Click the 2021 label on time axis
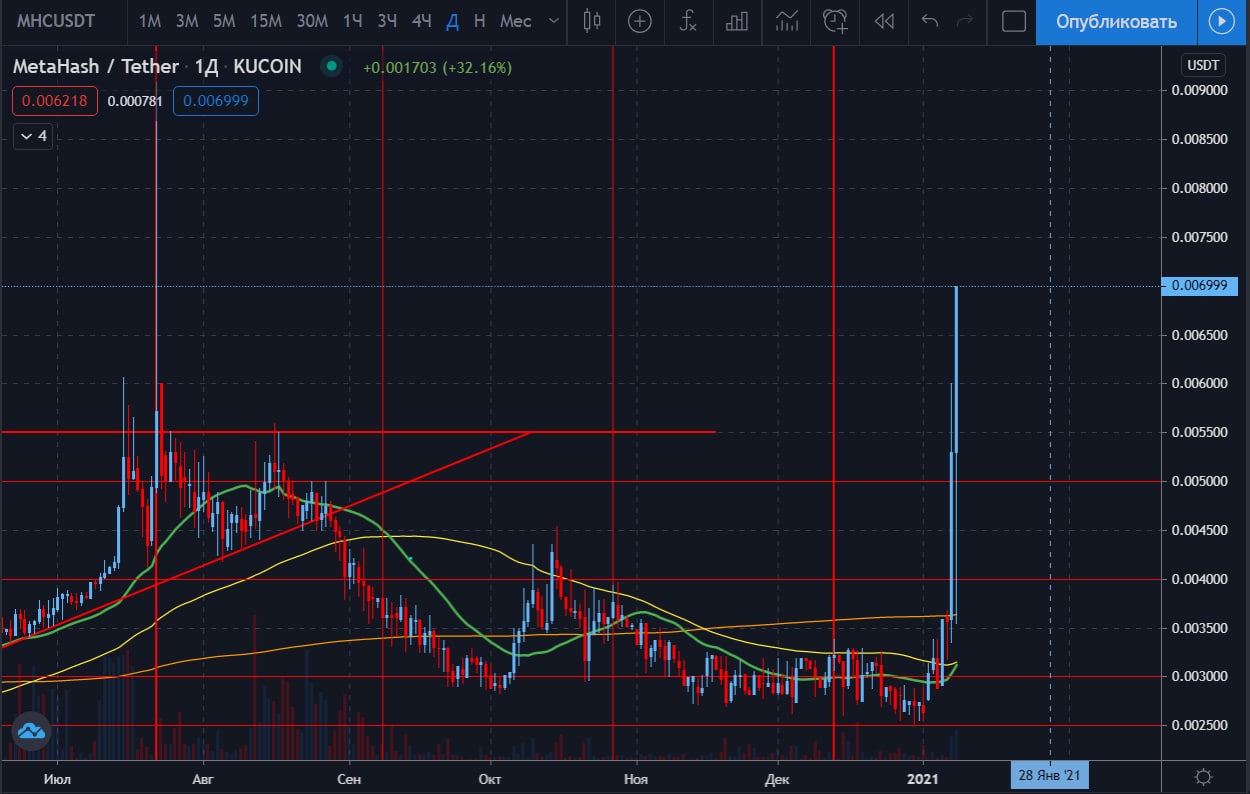 (x=924, y=778)
